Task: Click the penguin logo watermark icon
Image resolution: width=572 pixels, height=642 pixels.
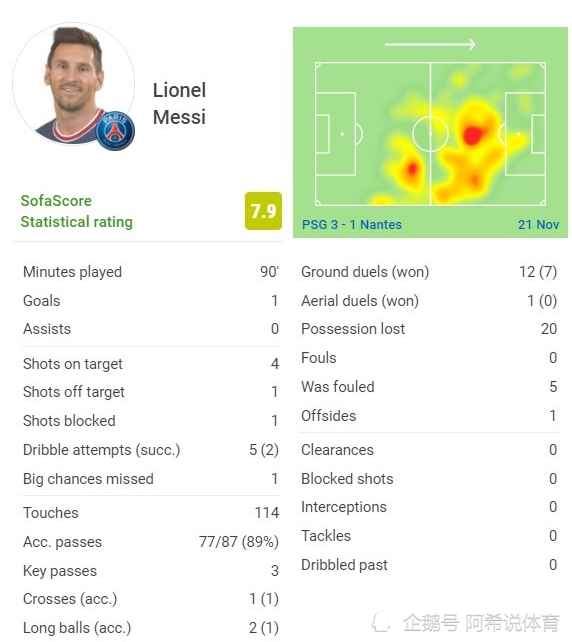Action: 381,622
